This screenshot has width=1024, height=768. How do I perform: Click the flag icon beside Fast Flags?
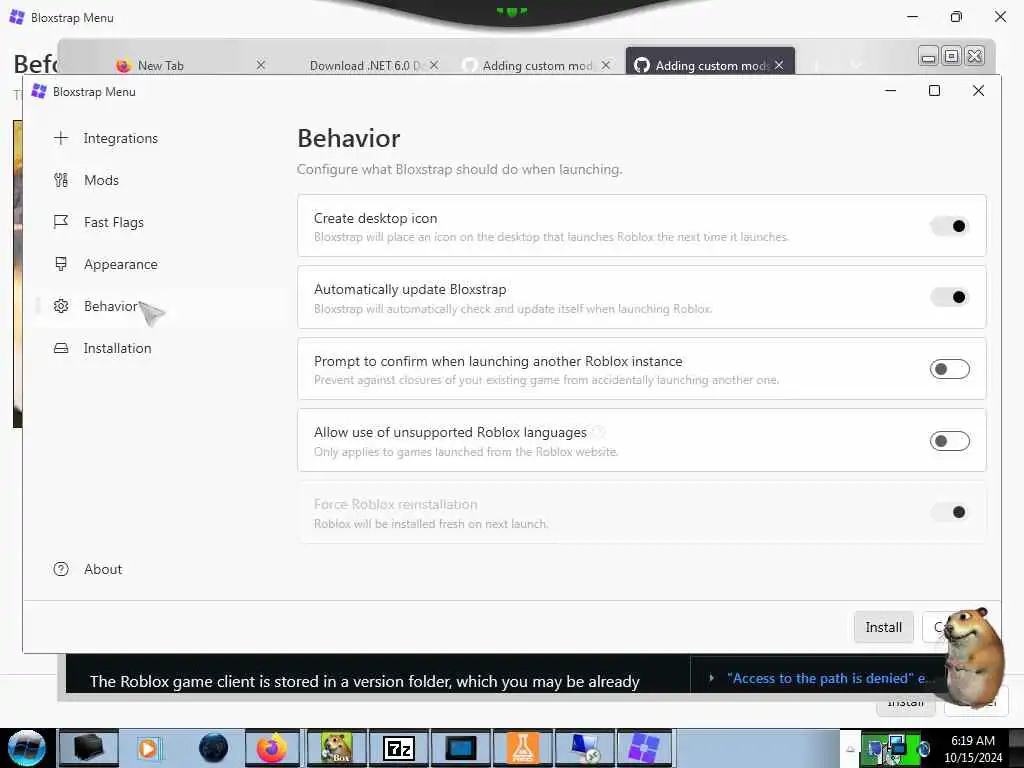point(61,222)
